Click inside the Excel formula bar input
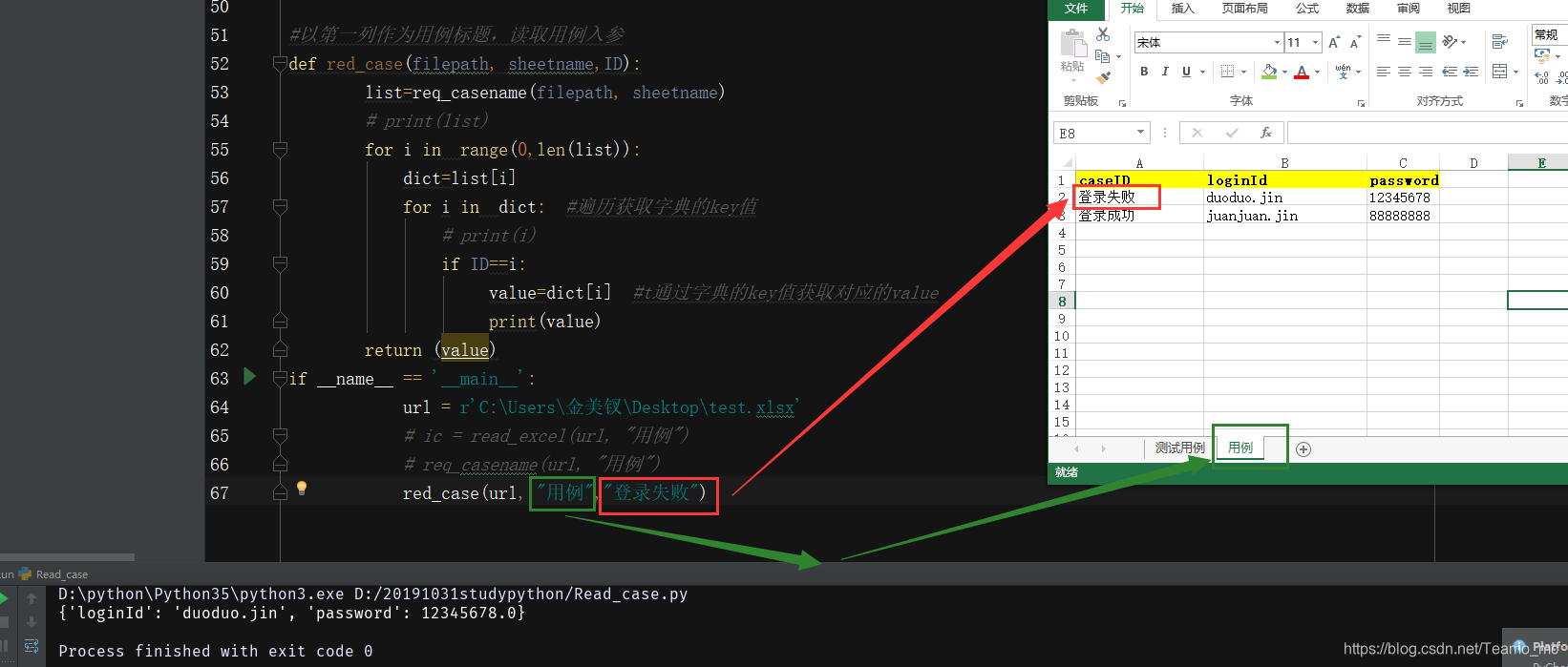Screen dimensions: 1568x667 click(1427, 133)
